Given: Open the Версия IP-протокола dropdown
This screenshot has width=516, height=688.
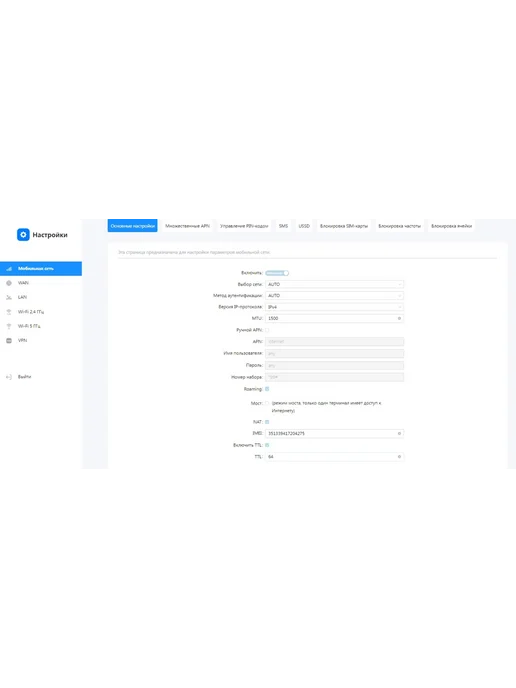Looking at the screenshot, I should pyautogui.click(x=334, y=307).
